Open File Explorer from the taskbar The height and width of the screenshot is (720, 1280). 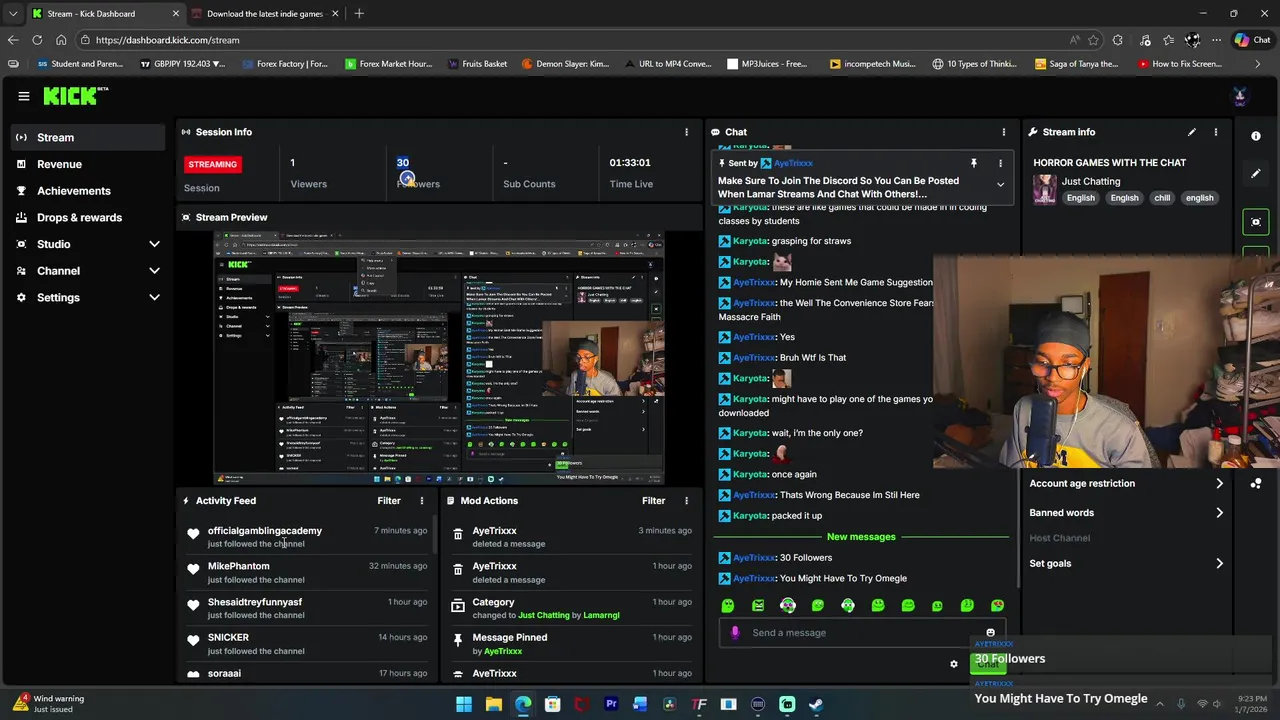[493, 705]
